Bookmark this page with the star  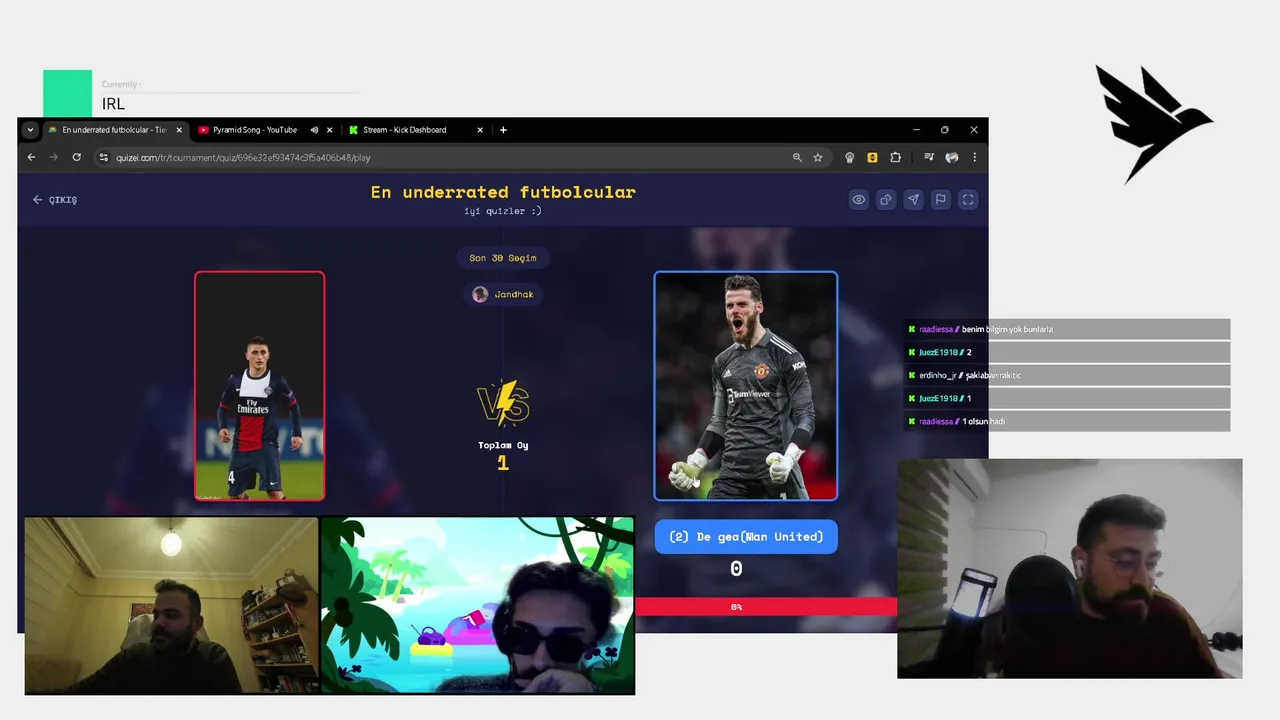tap(818, 157)
